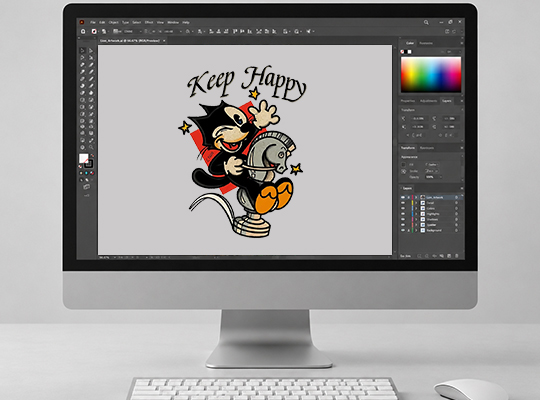Click the target circle of the Colors layer

[x=456, y=208]
